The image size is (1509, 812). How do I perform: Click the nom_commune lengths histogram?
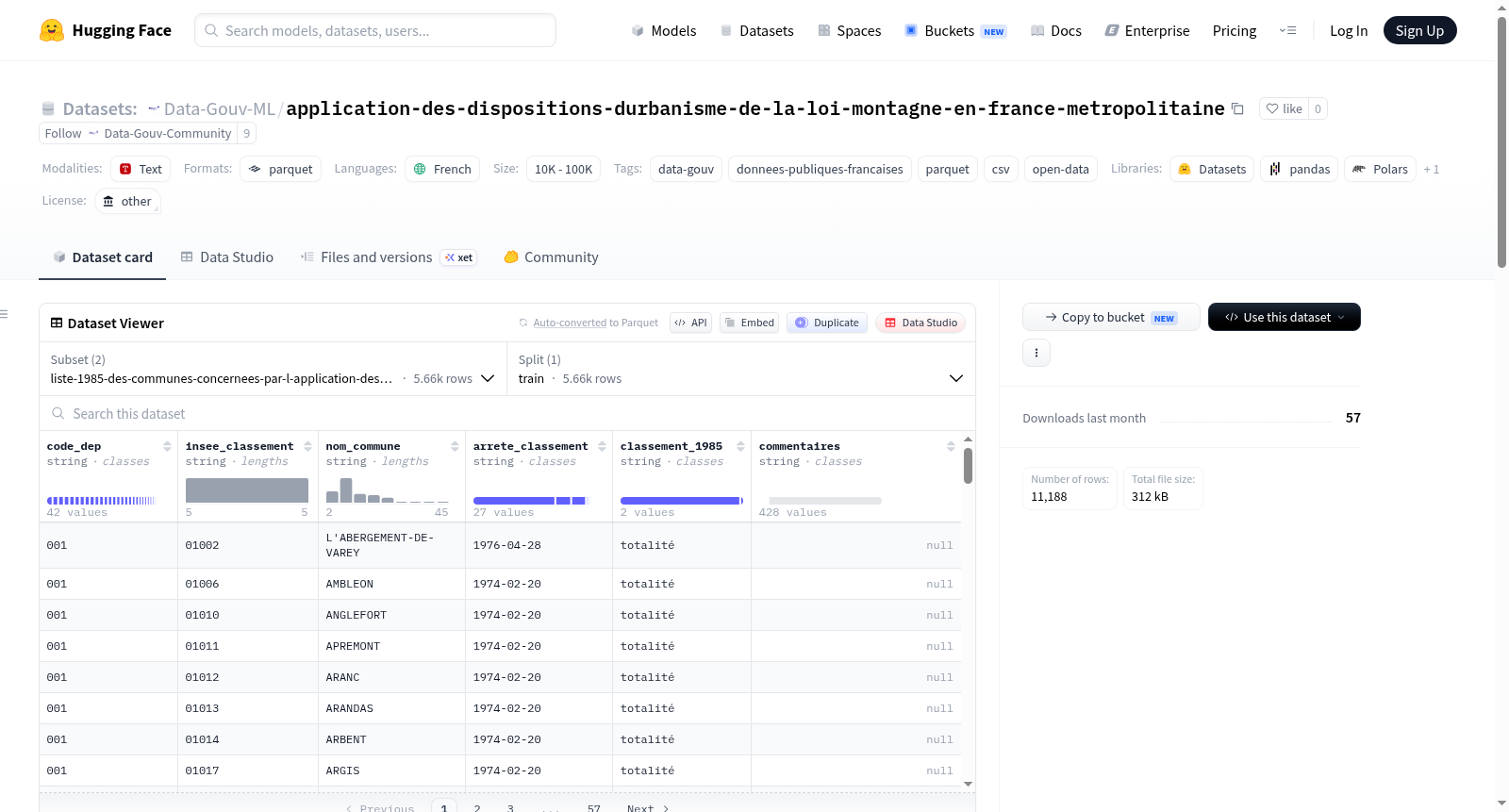click(388, 490)
